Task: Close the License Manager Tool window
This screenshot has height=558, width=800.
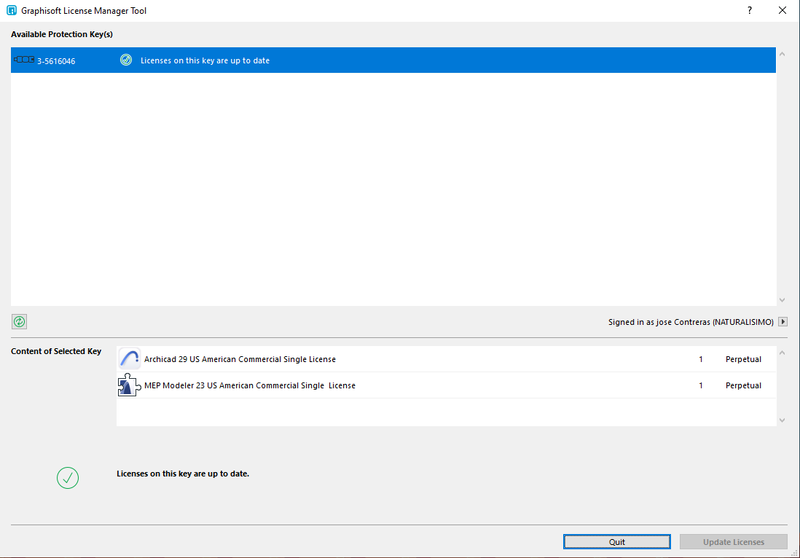Action: tap(782, 10)
